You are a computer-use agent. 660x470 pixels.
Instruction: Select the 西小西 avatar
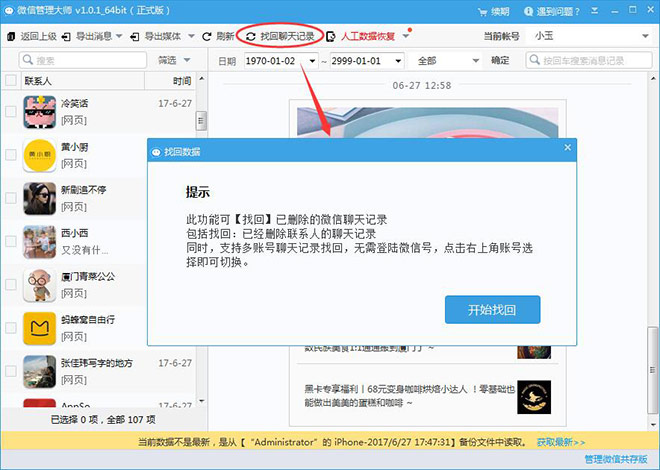(40, 242)
